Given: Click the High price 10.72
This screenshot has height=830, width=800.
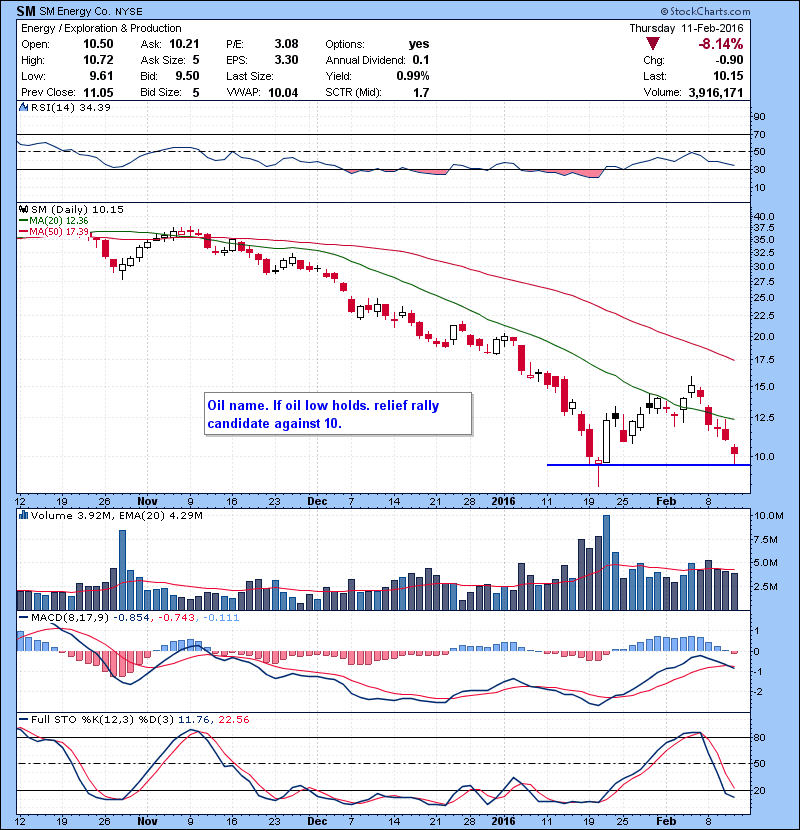Looking at the screenshot, I should [x=98, y=60].
